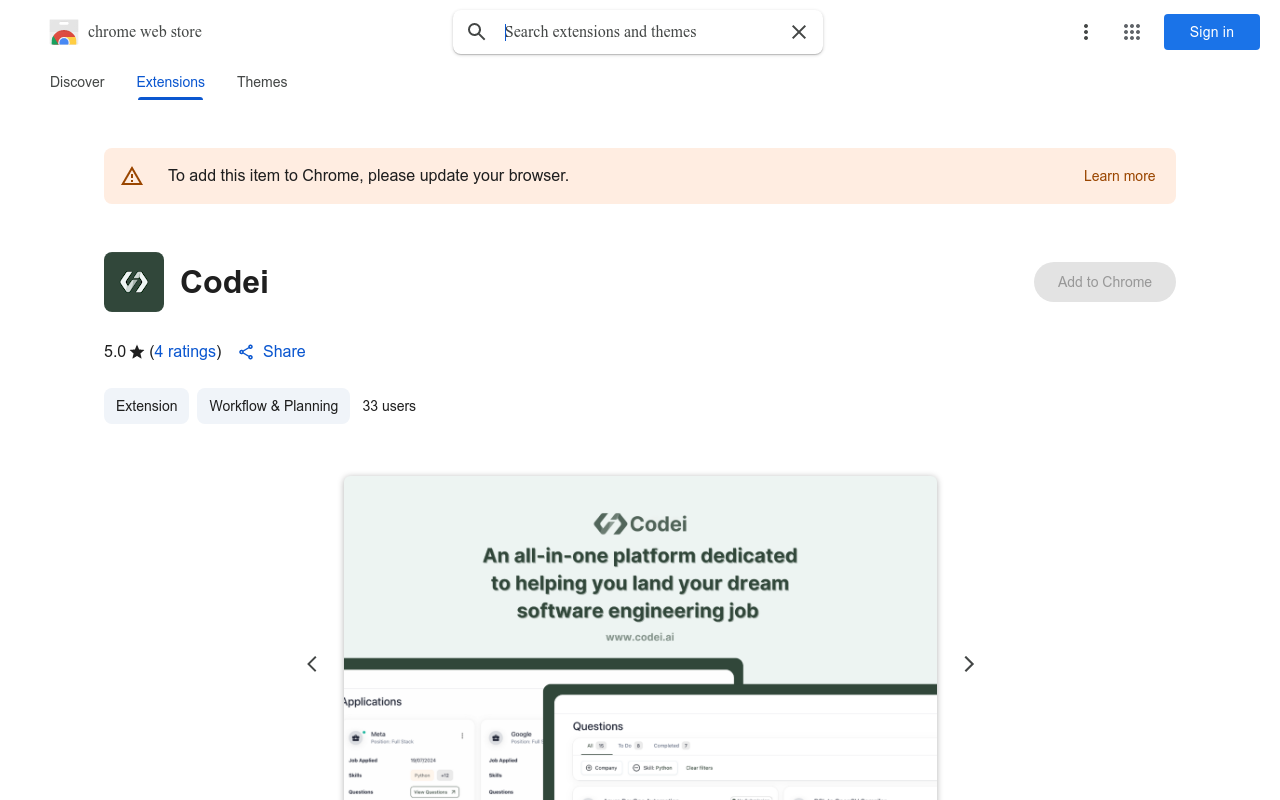Open the Google apps grid
The height and width of the screenshot is (800, 1280).
pyautogui.click(x=1132, y=32)
